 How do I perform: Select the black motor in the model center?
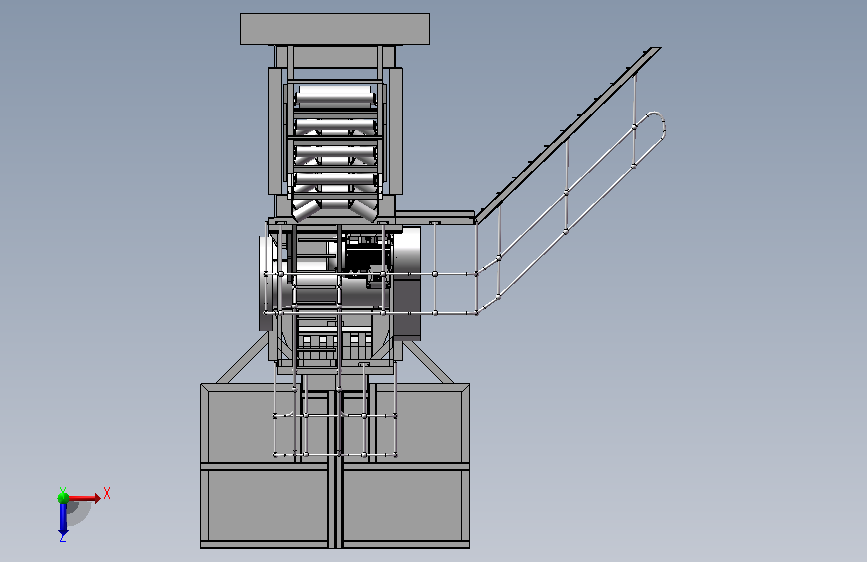click(367, 258)
